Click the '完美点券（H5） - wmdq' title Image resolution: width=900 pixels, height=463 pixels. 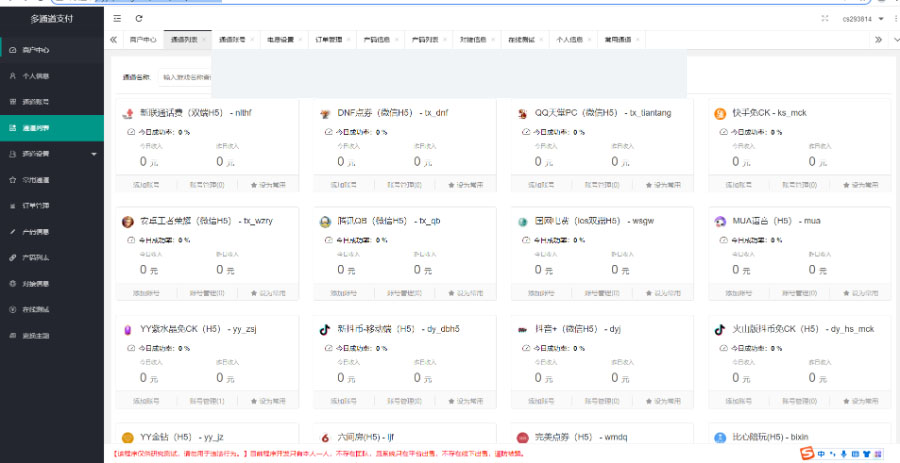pyautogui.click(x=581, y=437)
